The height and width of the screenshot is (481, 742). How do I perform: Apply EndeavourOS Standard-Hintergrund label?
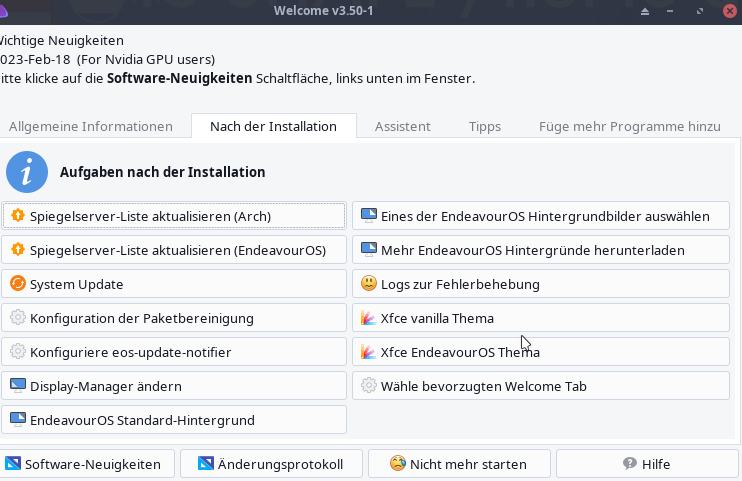[142, 420]
